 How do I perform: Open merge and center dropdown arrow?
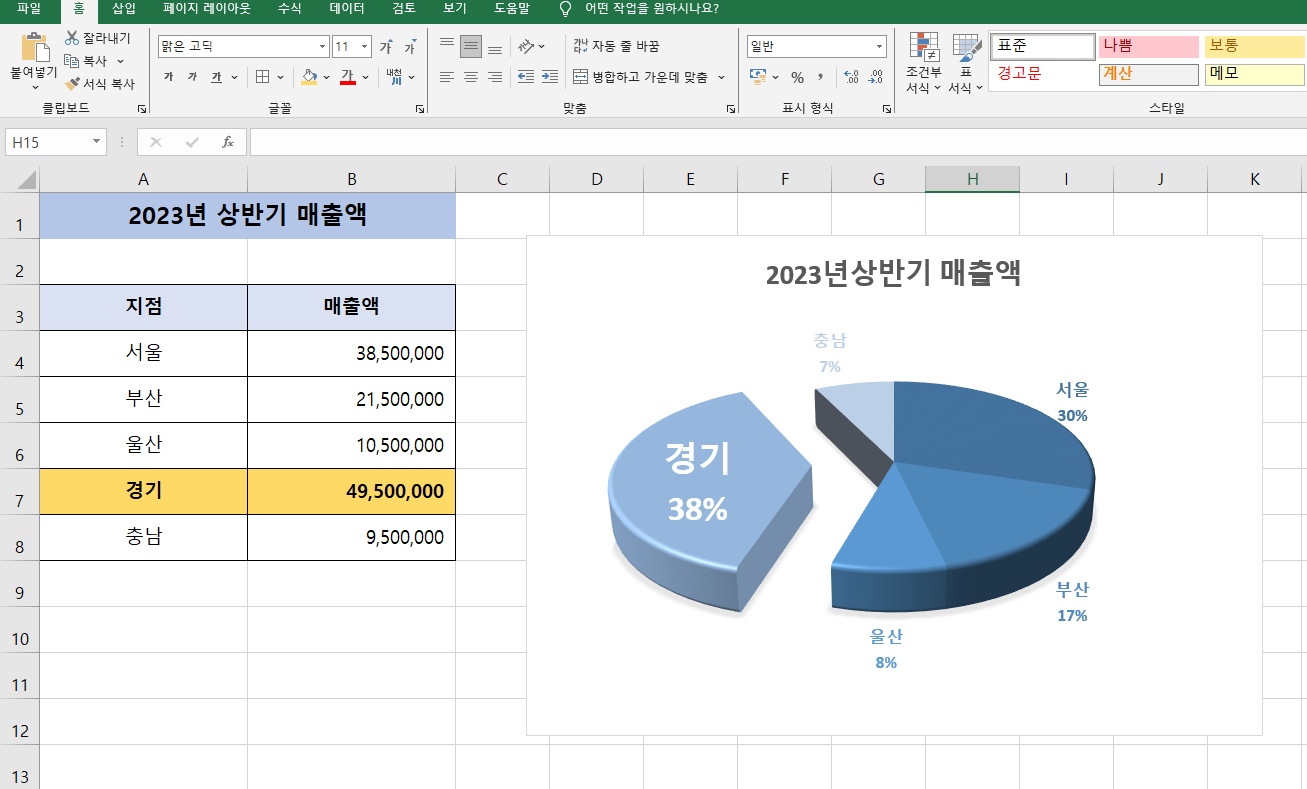[721, 77]
